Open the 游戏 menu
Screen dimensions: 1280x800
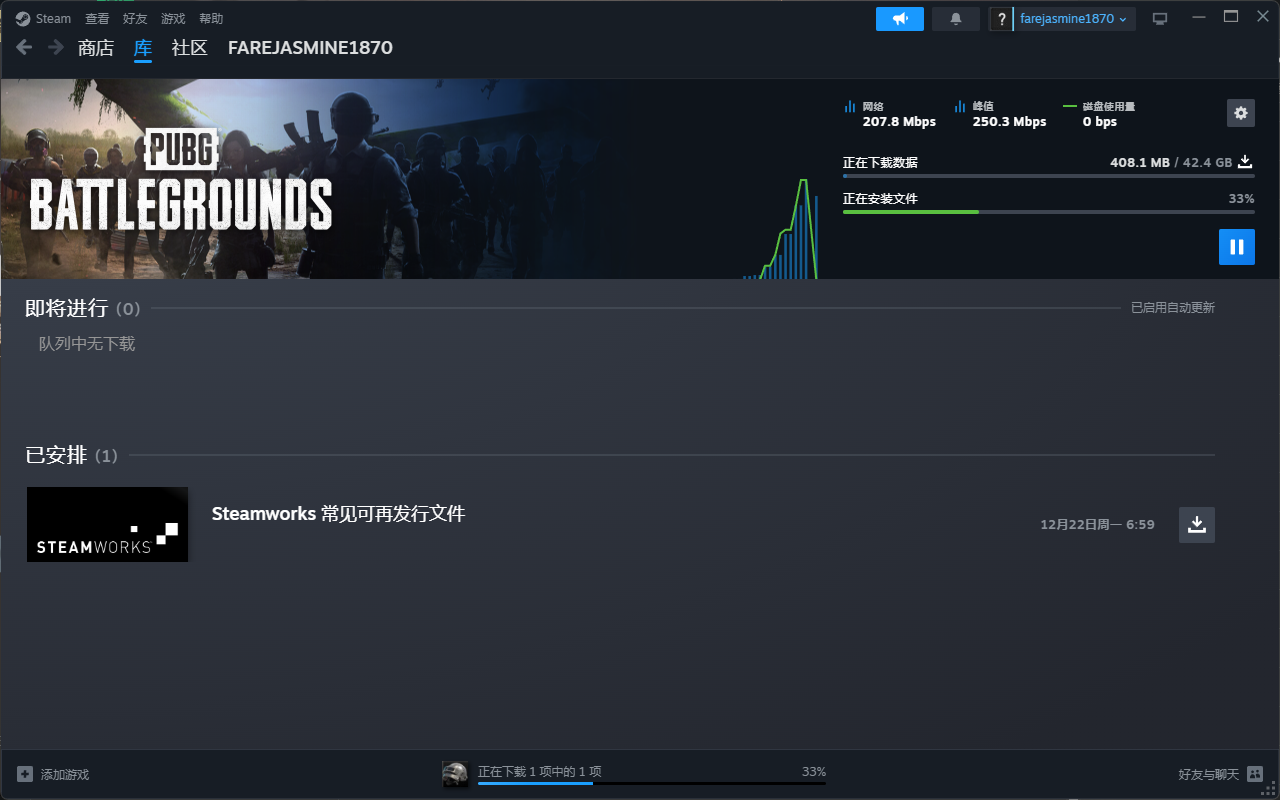tap(173, 19)
